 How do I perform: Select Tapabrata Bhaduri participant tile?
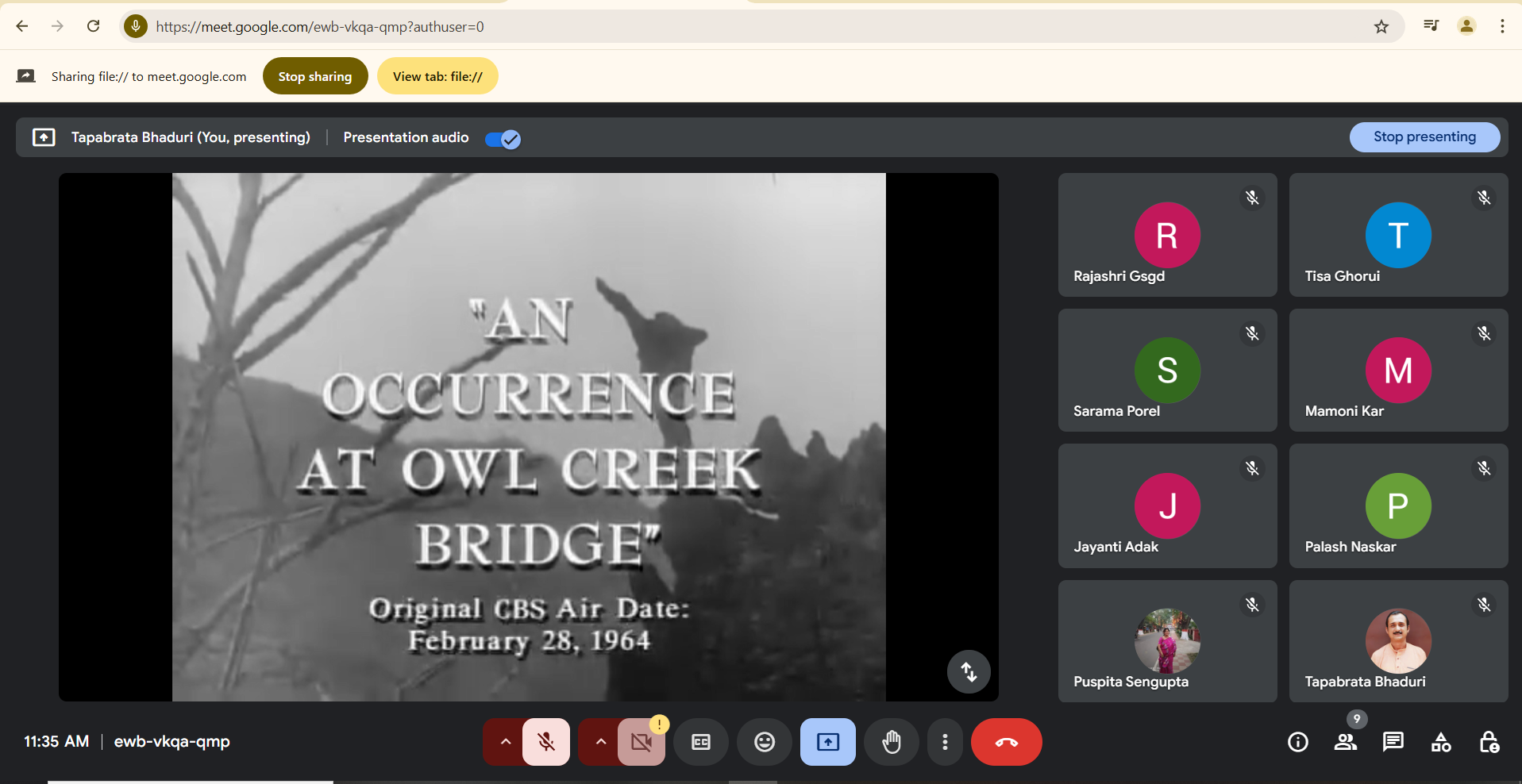coord(1398,641)
